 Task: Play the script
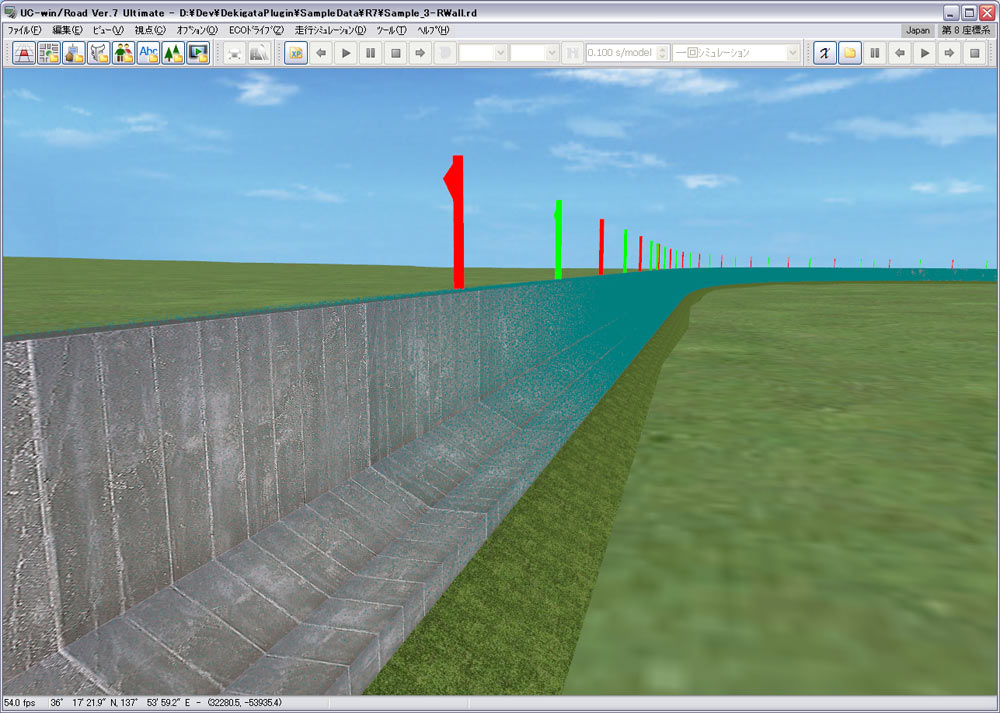924,53
